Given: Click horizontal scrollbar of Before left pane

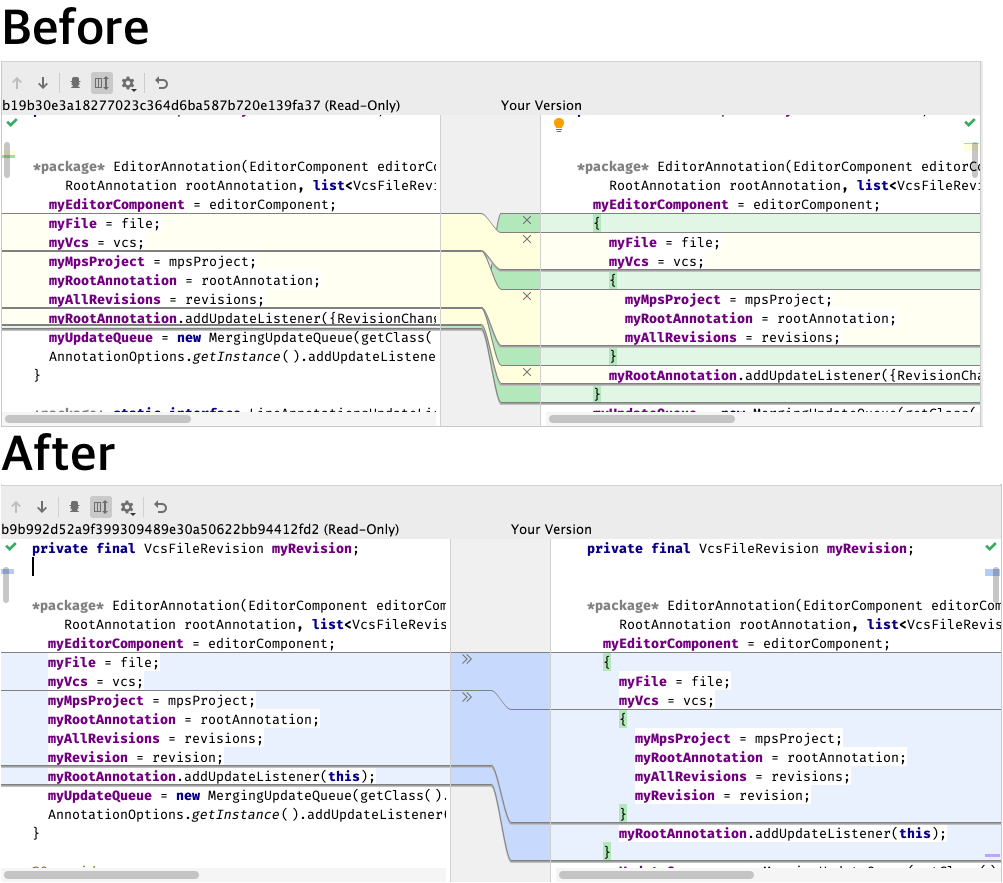Looking at the screenshot, I should click(100, 419).
